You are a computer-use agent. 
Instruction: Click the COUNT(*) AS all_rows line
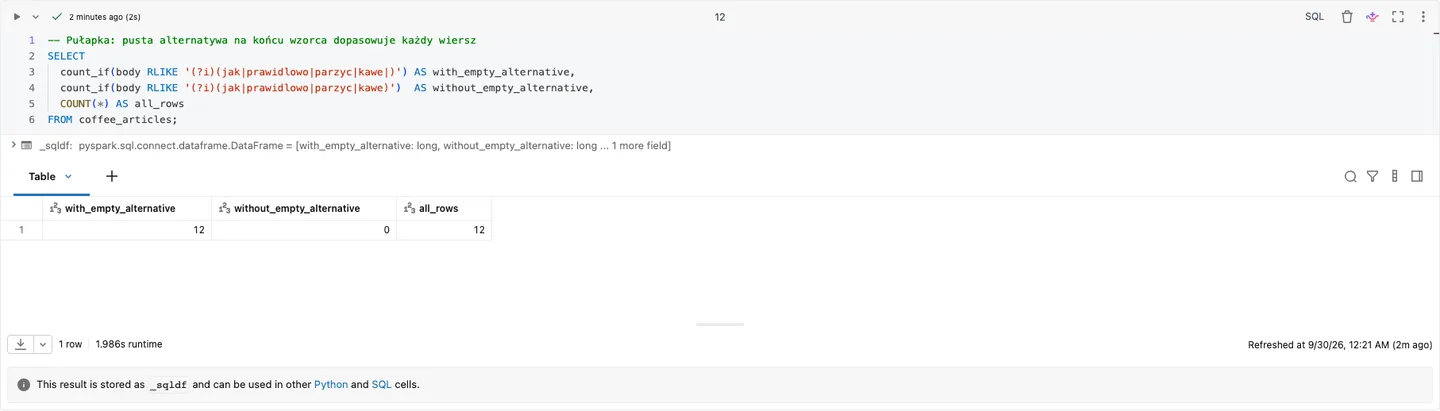[x=122, y=103]
